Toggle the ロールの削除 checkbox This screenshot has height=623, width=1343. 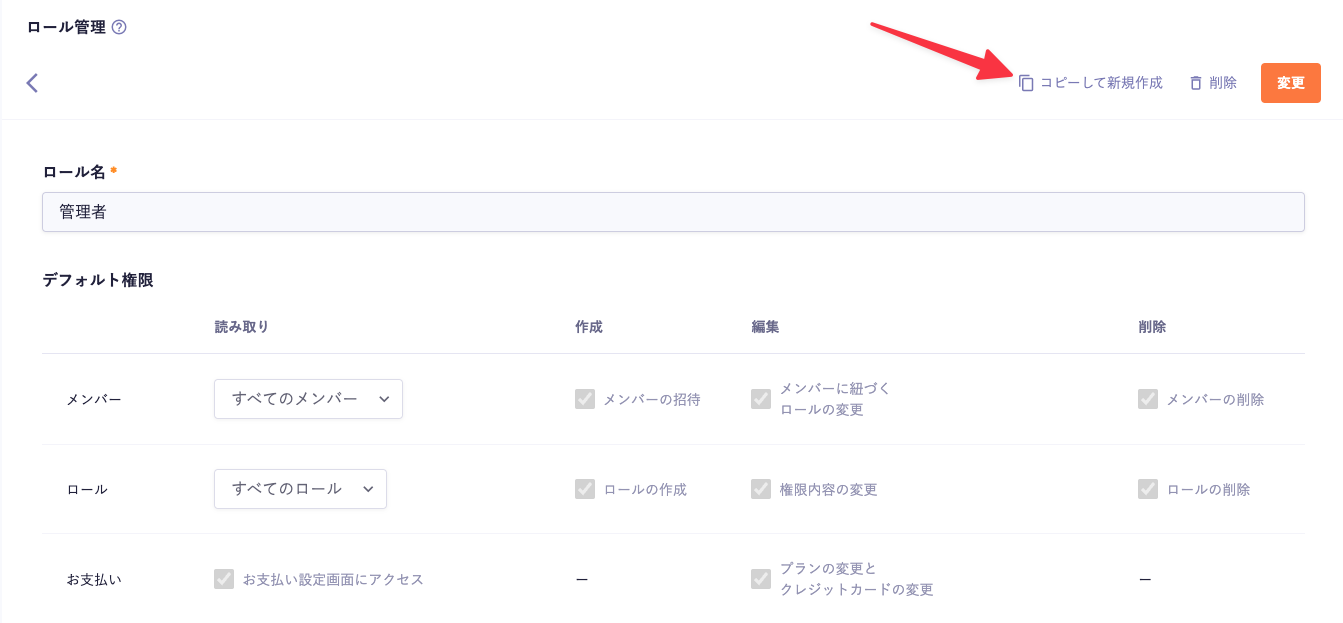coord(1148,489)
